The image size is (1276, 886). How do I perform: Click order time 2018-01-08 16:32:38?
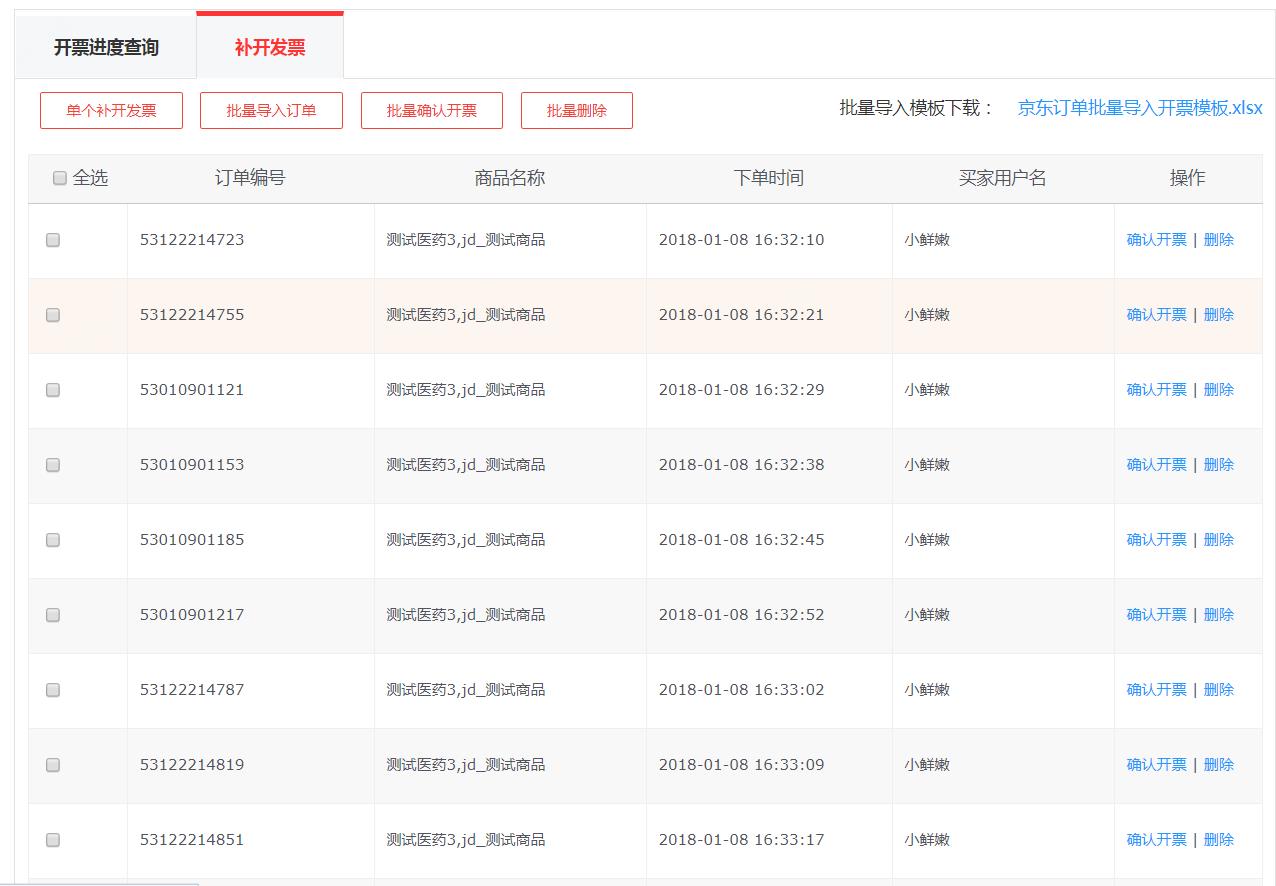click(742, 465)
